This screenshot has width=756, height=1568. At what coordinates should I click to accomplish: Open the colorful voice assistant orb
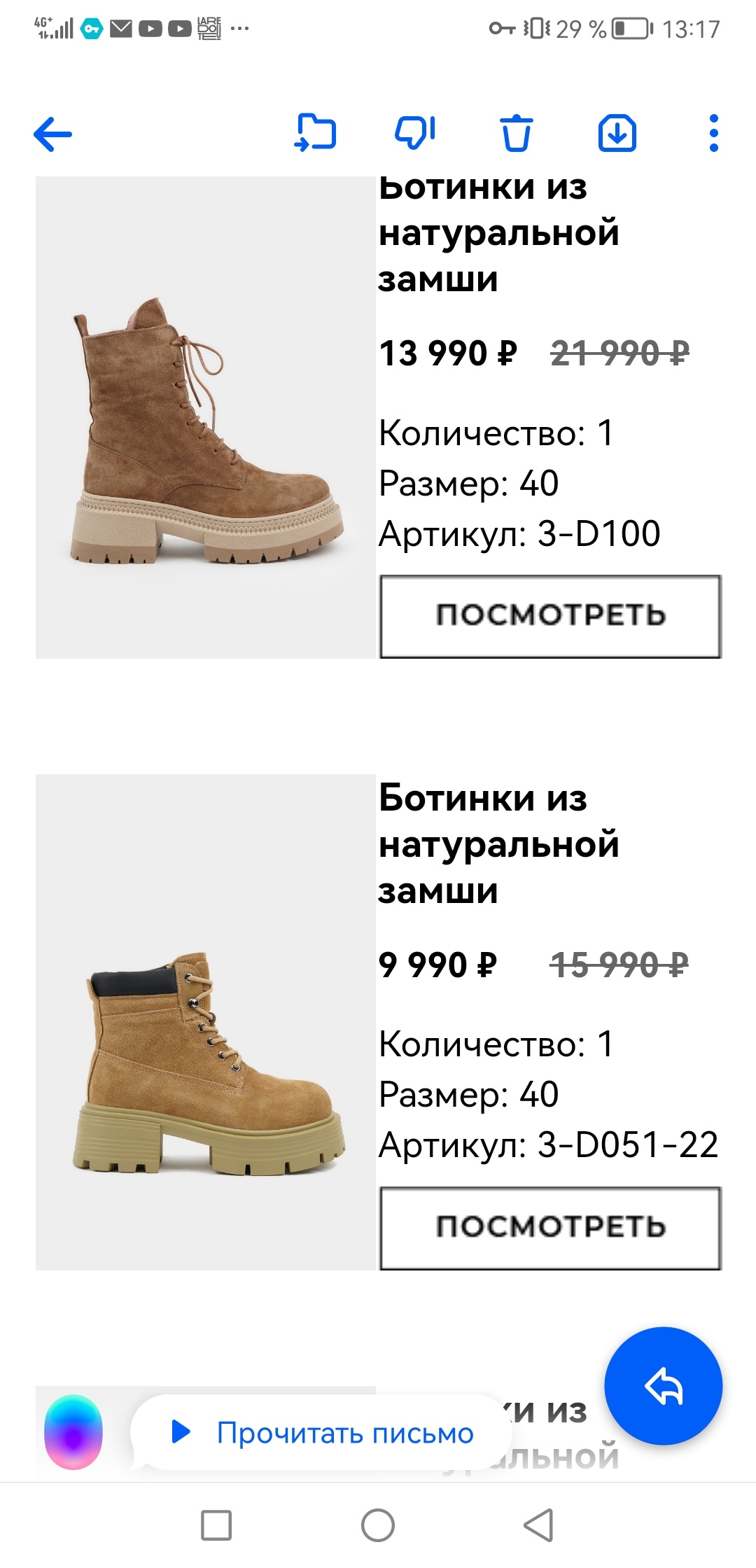pos(73,1431)
